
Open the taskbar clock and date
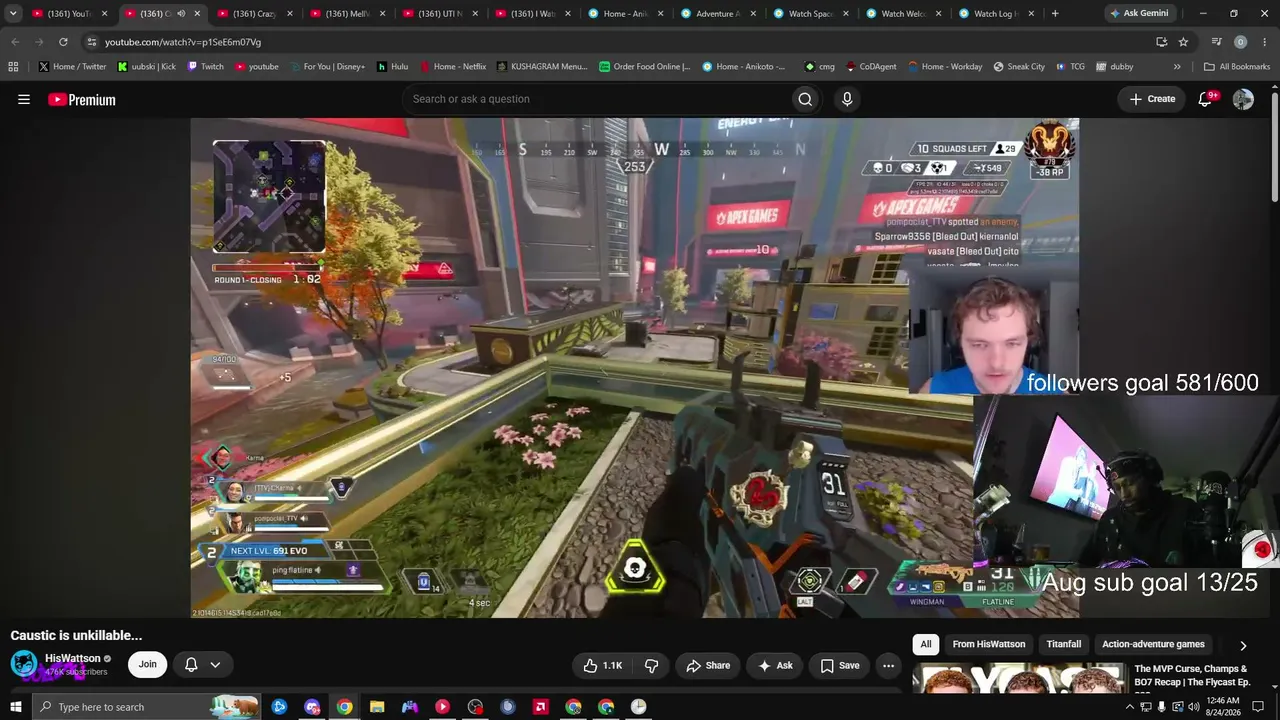1224,707
